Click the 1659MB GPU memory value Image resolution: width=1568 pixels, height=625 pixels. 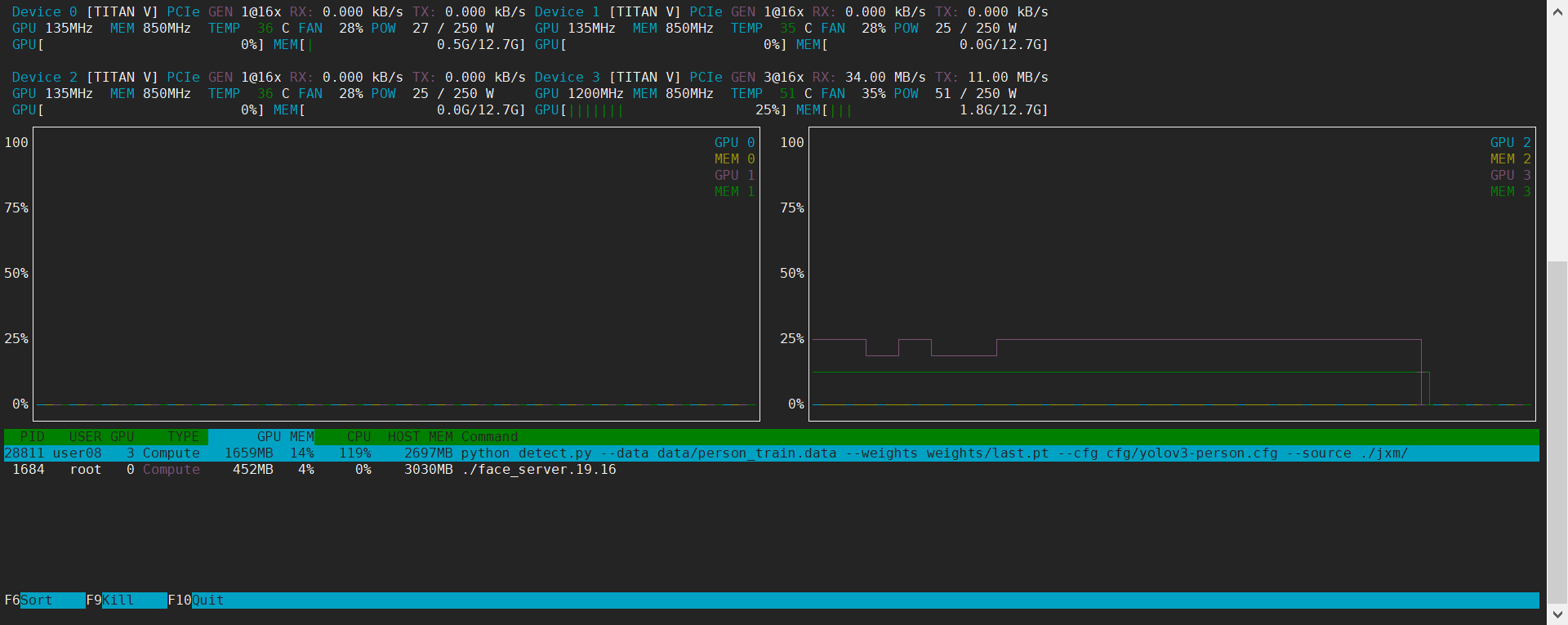tap(248, 453)
